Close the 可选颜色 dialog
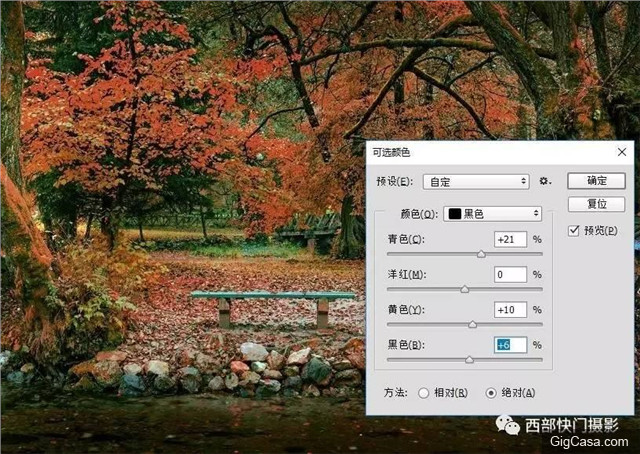The height and width of the screenshot is (454, 640). coord(622,152)
